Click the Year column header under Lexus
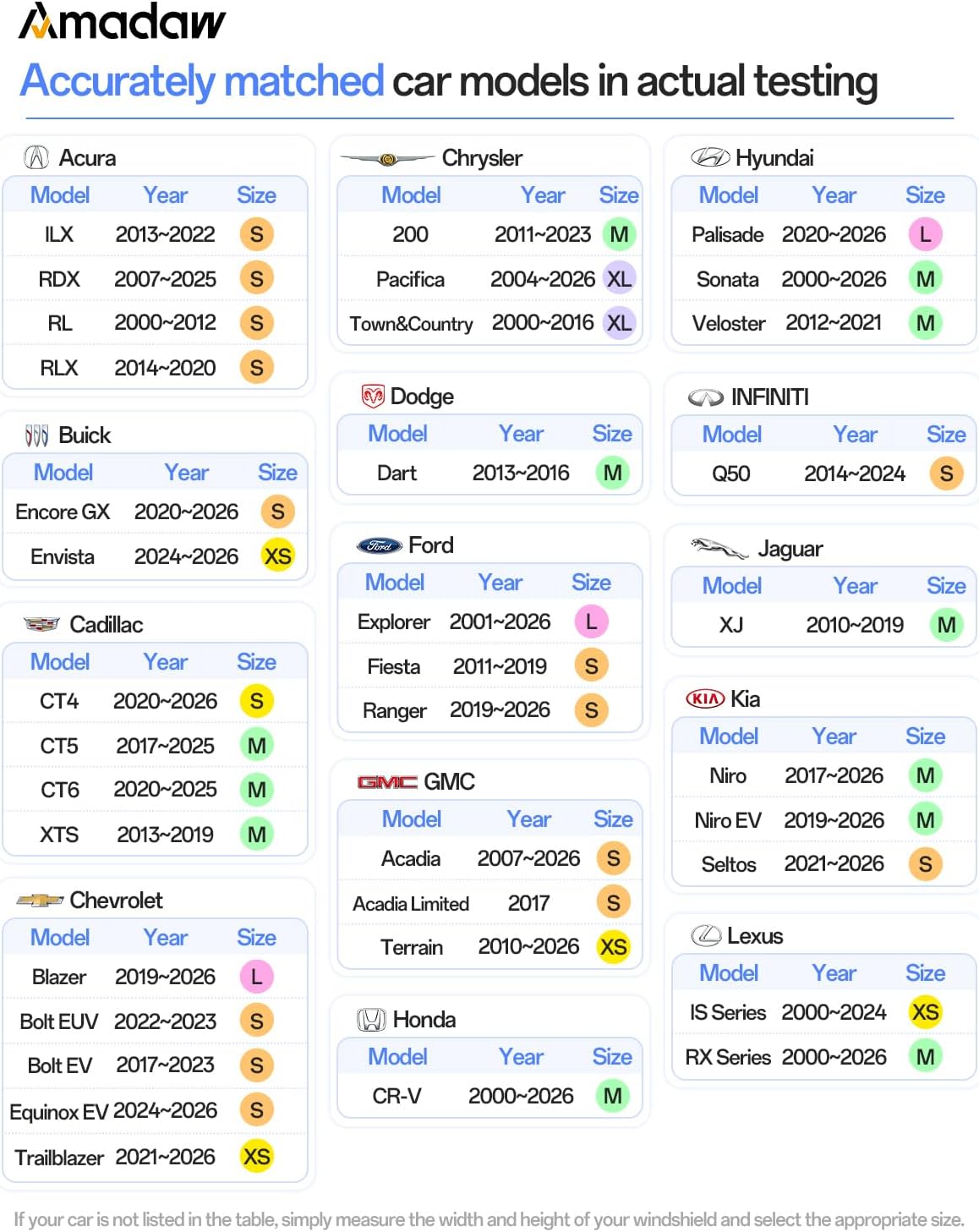The image size is (979, 1232). 834,973
